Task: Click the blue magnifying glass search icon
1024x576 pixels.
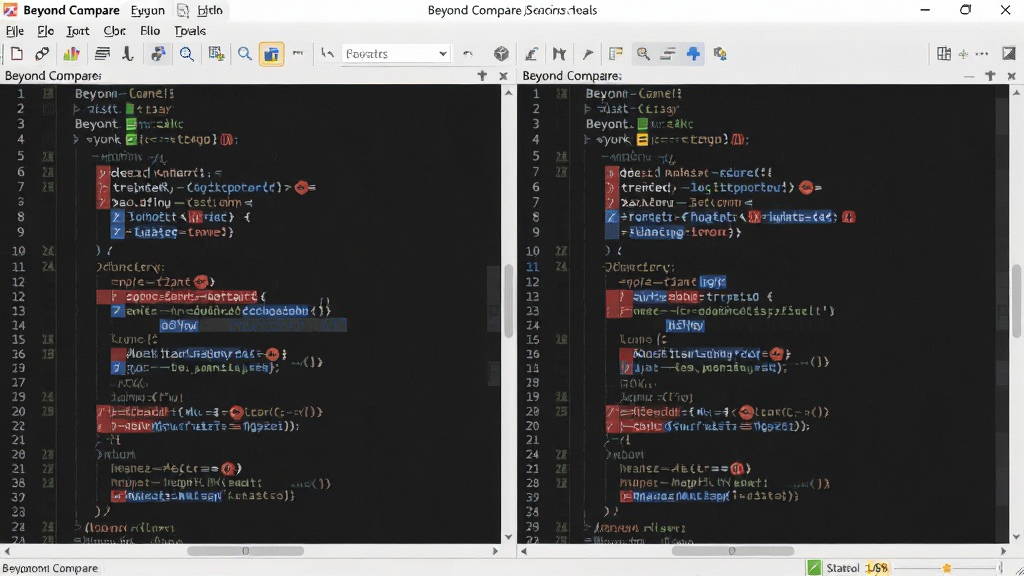Action: click(x=244, y=54)
